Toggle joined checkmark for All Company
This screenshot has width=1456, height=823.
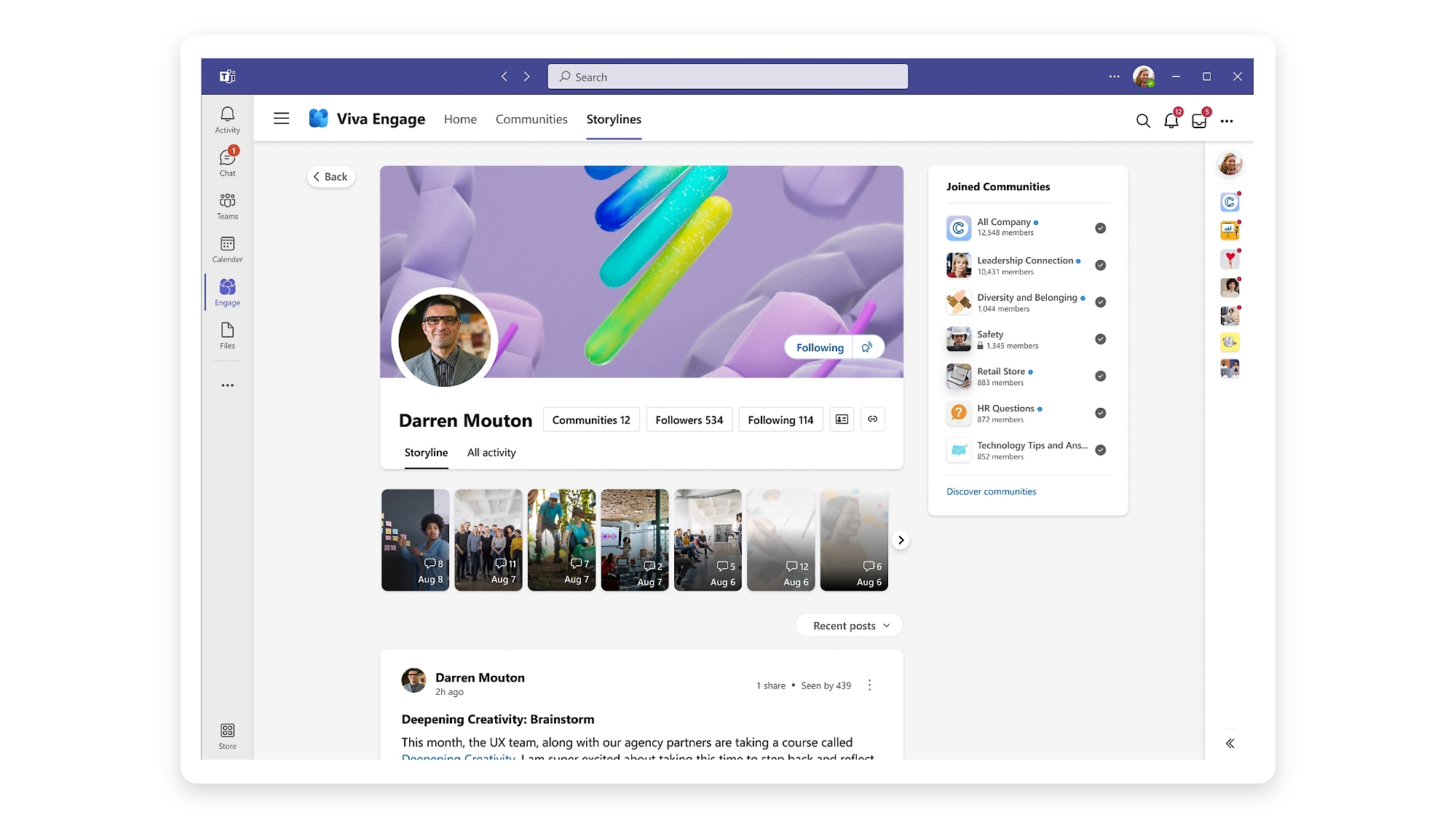[x=1100, y=228]
